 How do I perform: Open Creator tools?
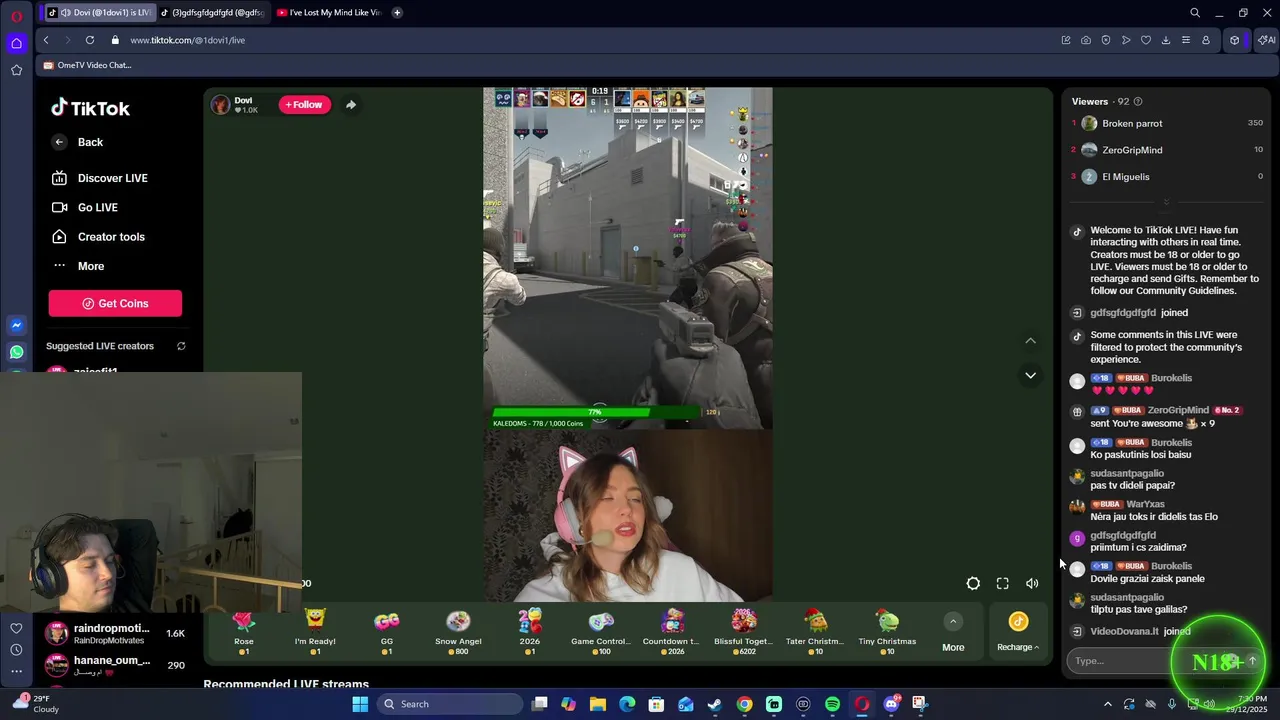(x=98, y=237)
